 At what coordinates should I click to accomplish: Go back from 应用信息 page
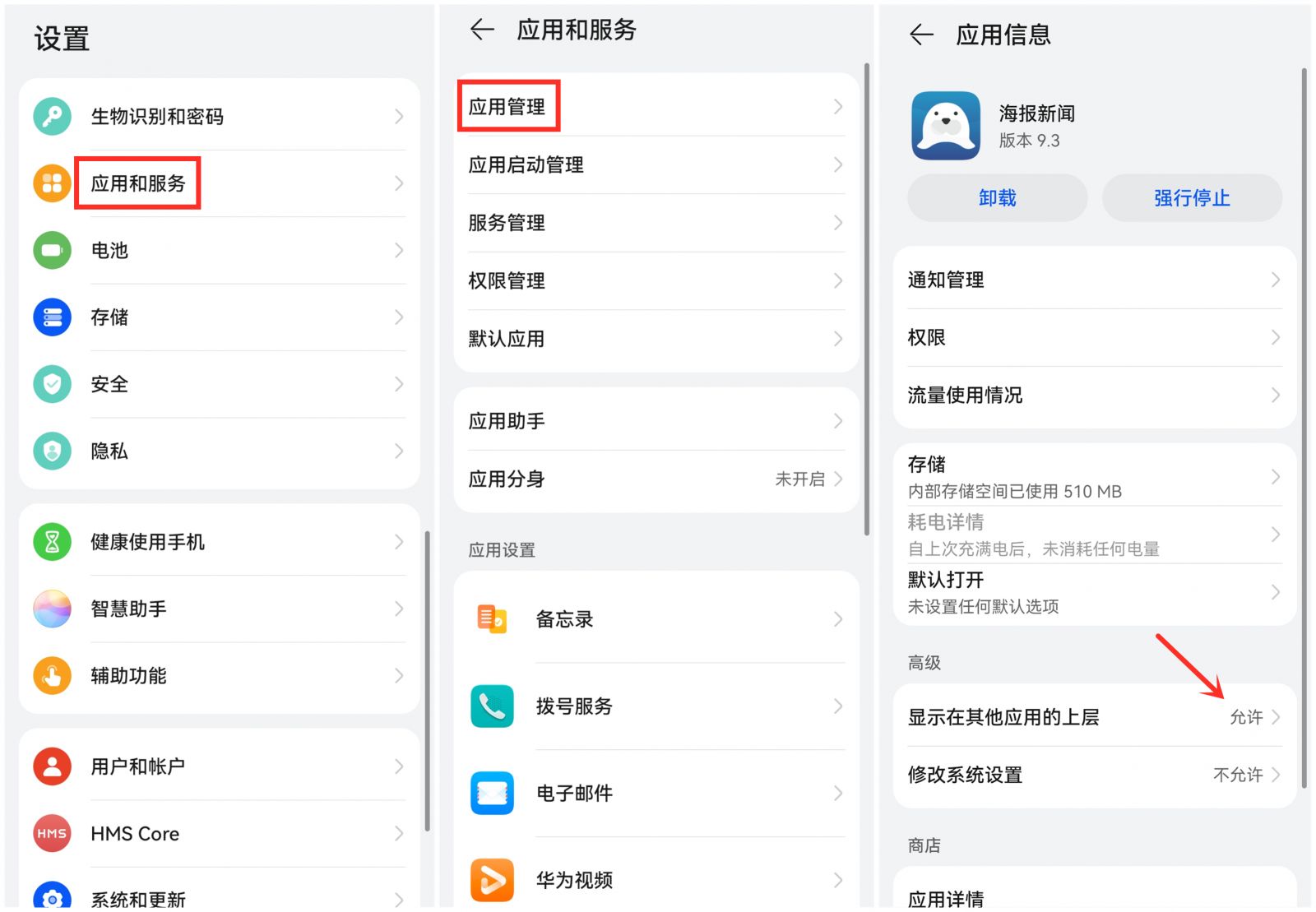[921, 35]
